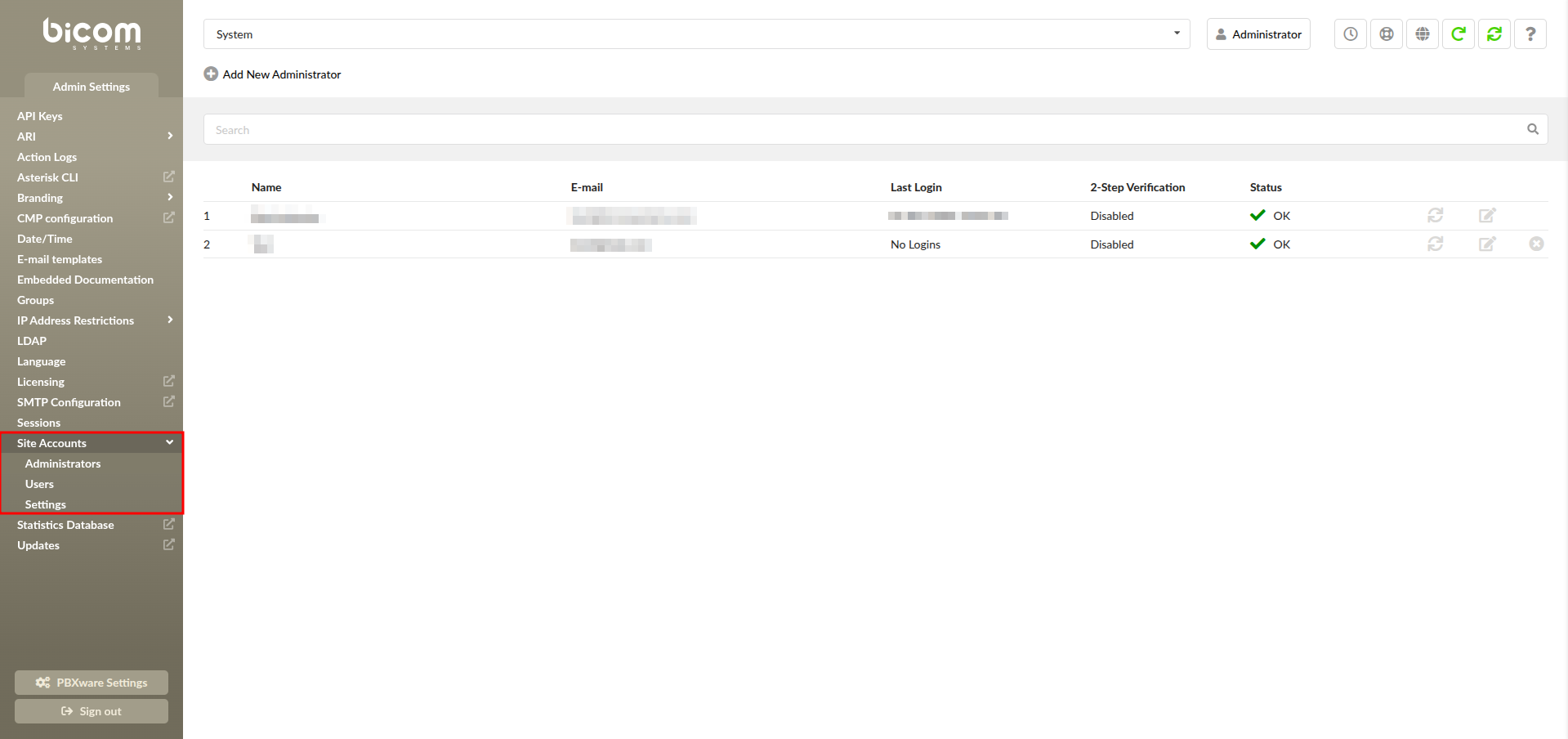The image size is (1568, 739).
Task: Click the E-mail column header
Action: (x=587, y=187)
